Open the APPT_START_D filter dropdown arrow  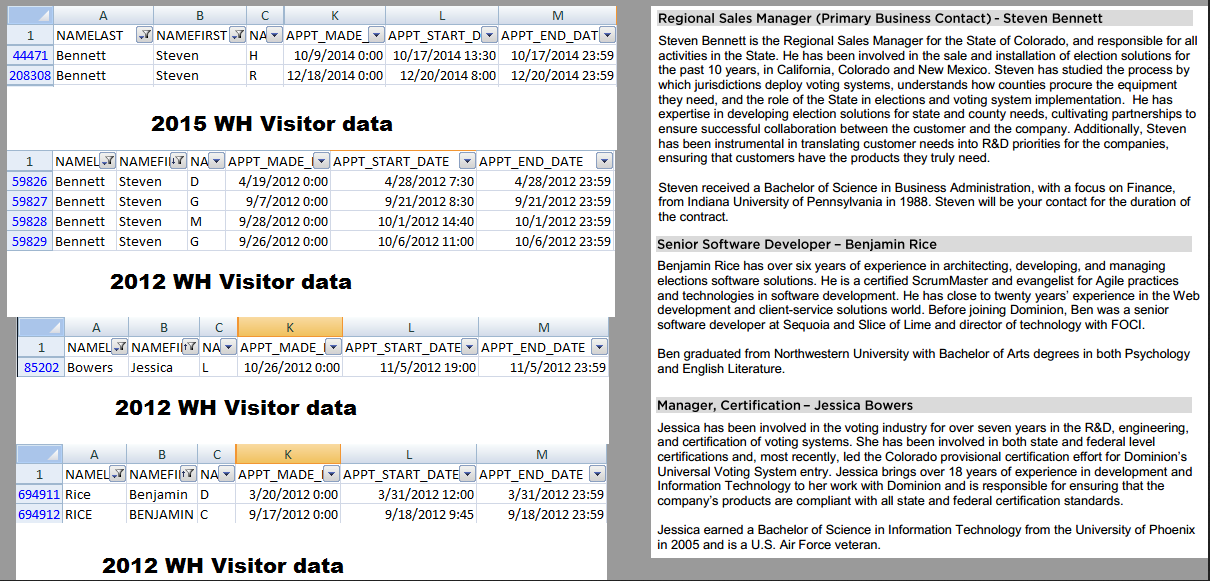[489, 35]
